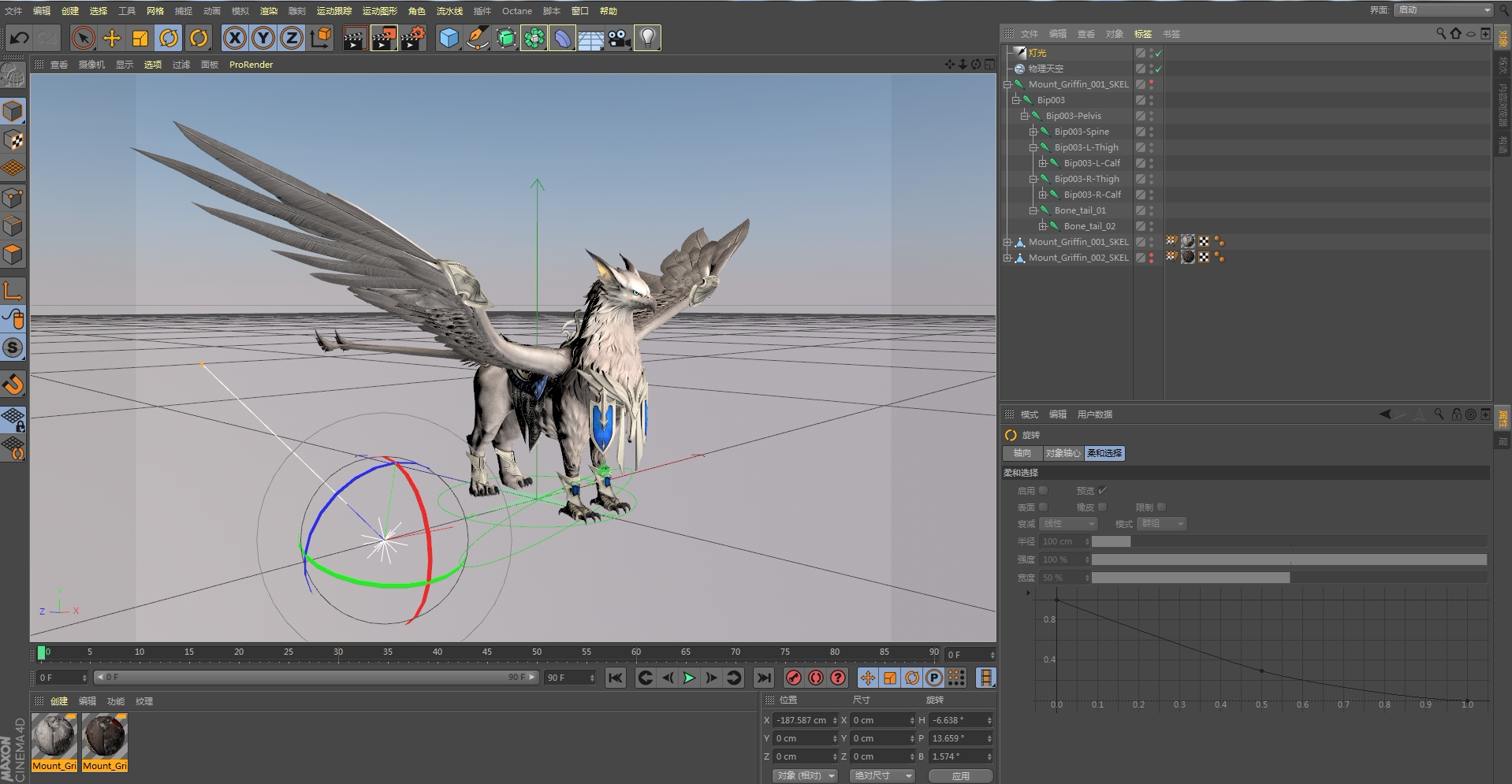Collapse the Bip003-Pelvis tree node
This screenshot has height=784, width=1512.
click(x=1025, y=116)
